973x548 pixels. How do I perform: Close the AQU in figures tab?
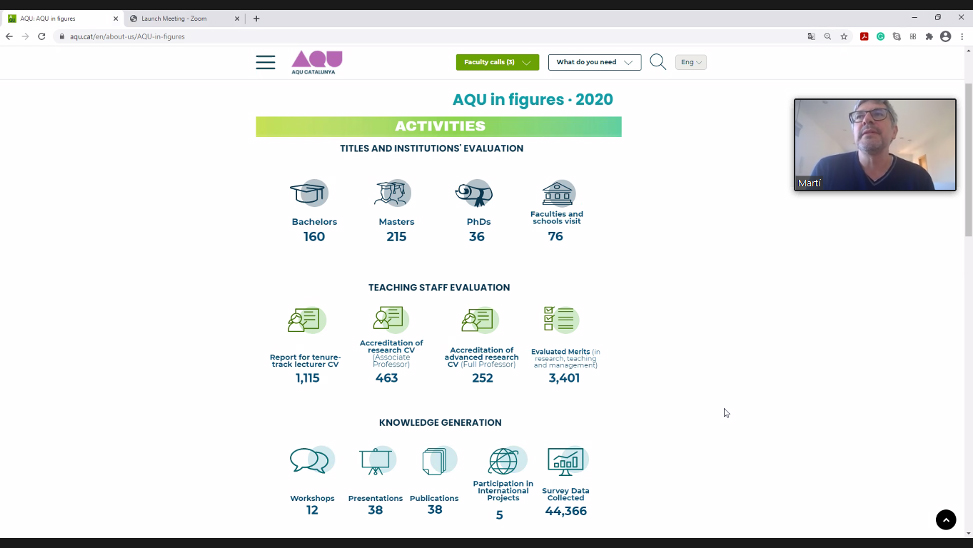(115, 19)
